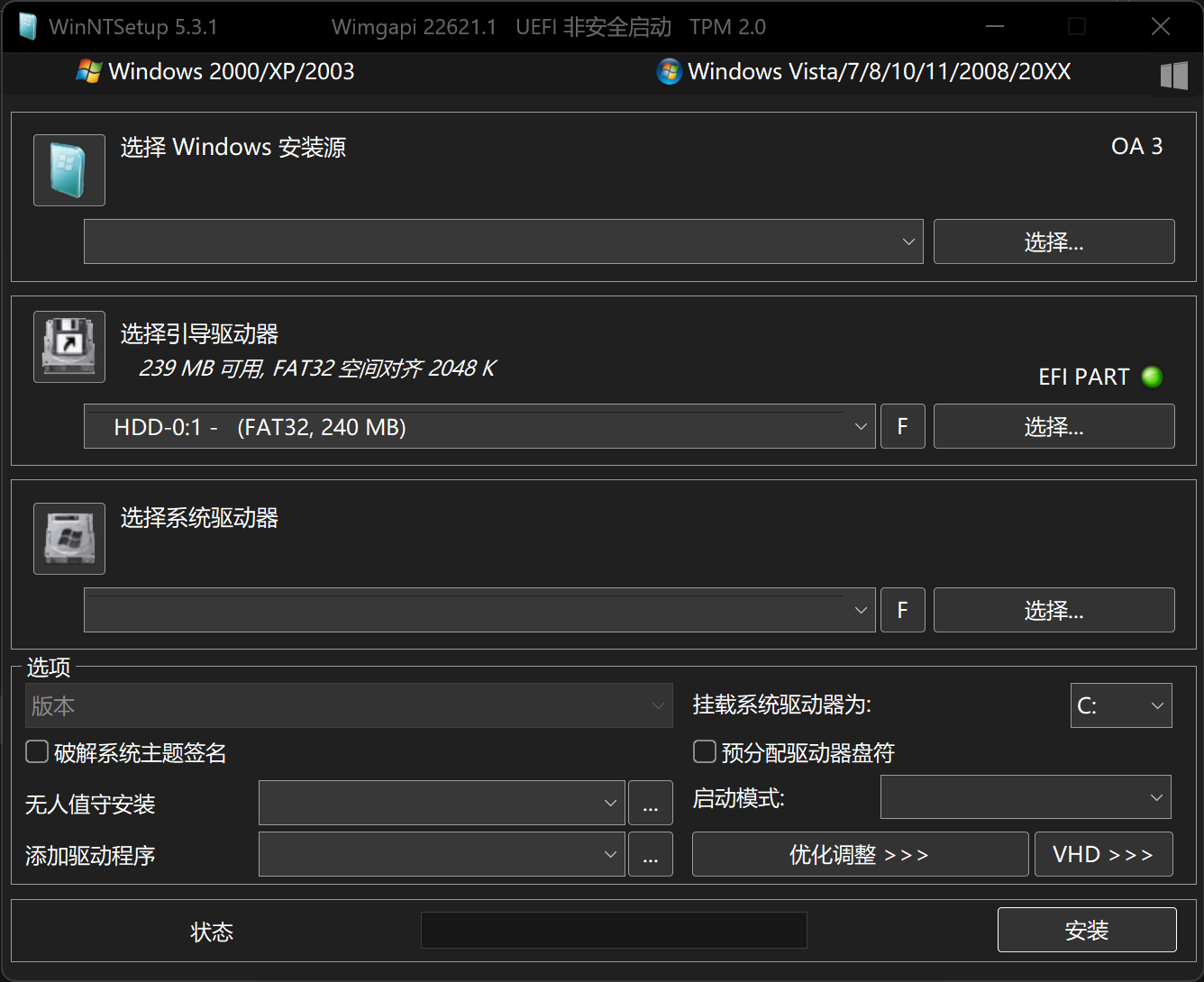Open the 无人值守安装 dropdown
The width and height of the screenshot is (1204, 982).
click(442, 803)
